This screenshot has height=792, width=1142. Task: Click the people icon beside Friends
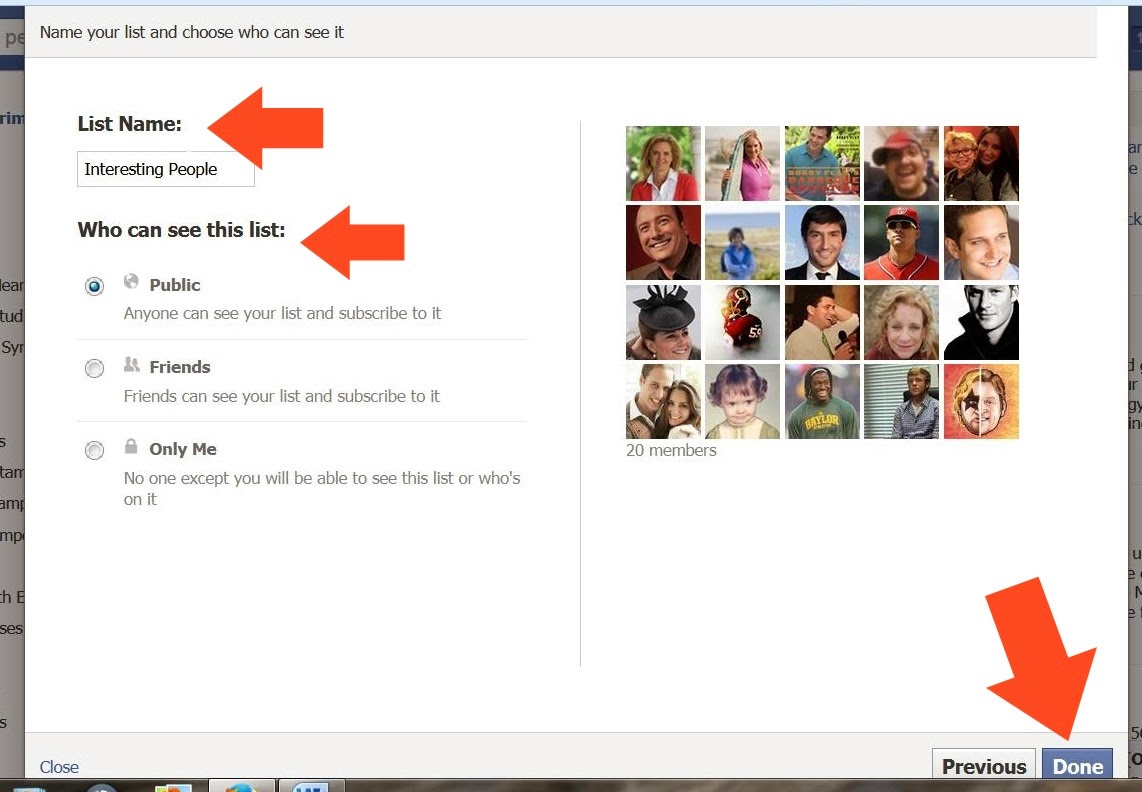[x=131, y=364]
